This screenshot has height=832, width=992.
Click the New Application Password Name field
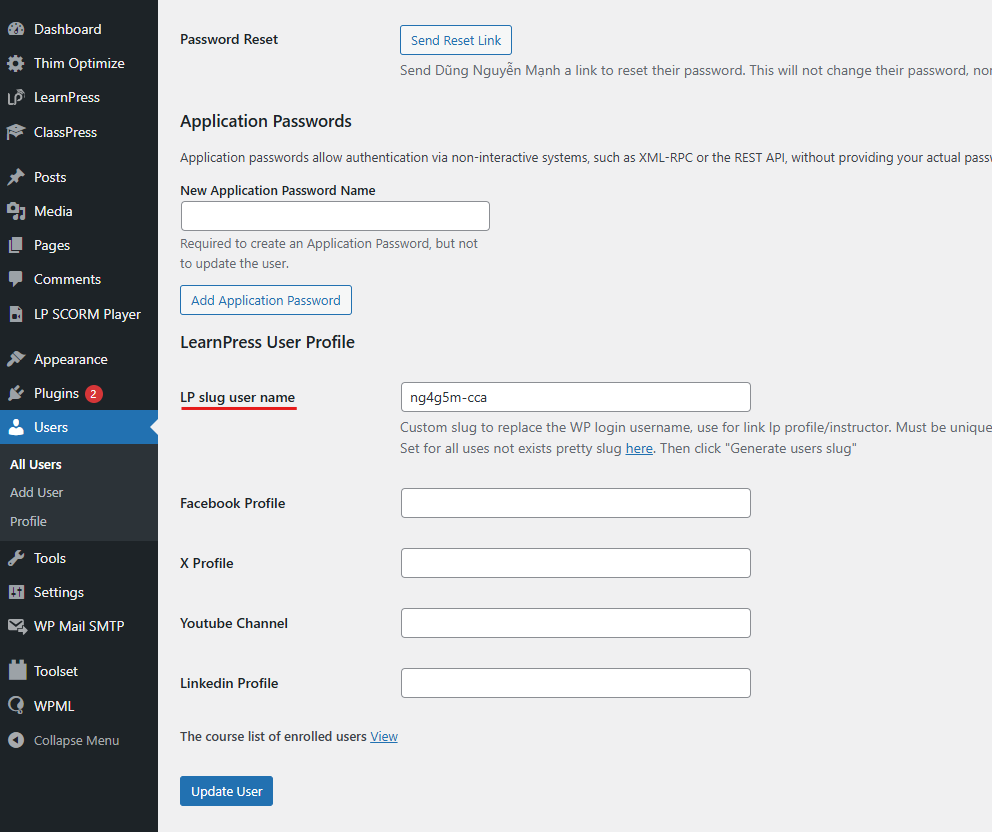[335, 216]
